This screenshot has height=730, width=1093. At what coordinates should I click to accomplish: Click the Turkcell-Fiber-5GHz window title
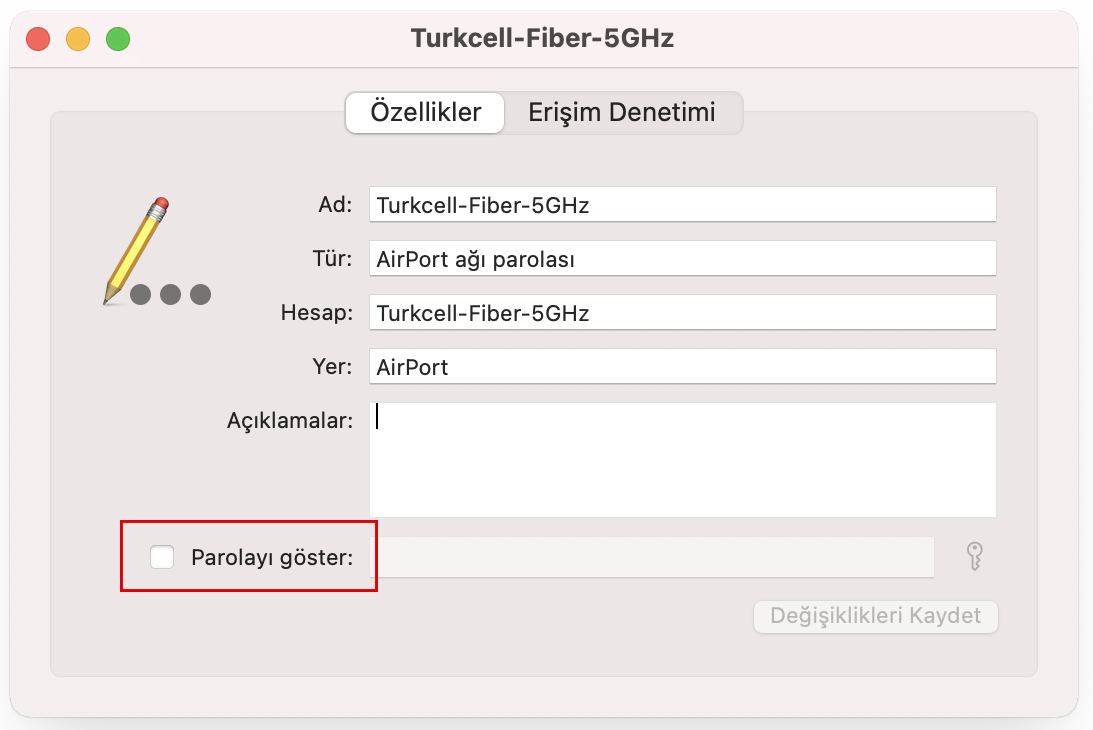tap(542, 38)
